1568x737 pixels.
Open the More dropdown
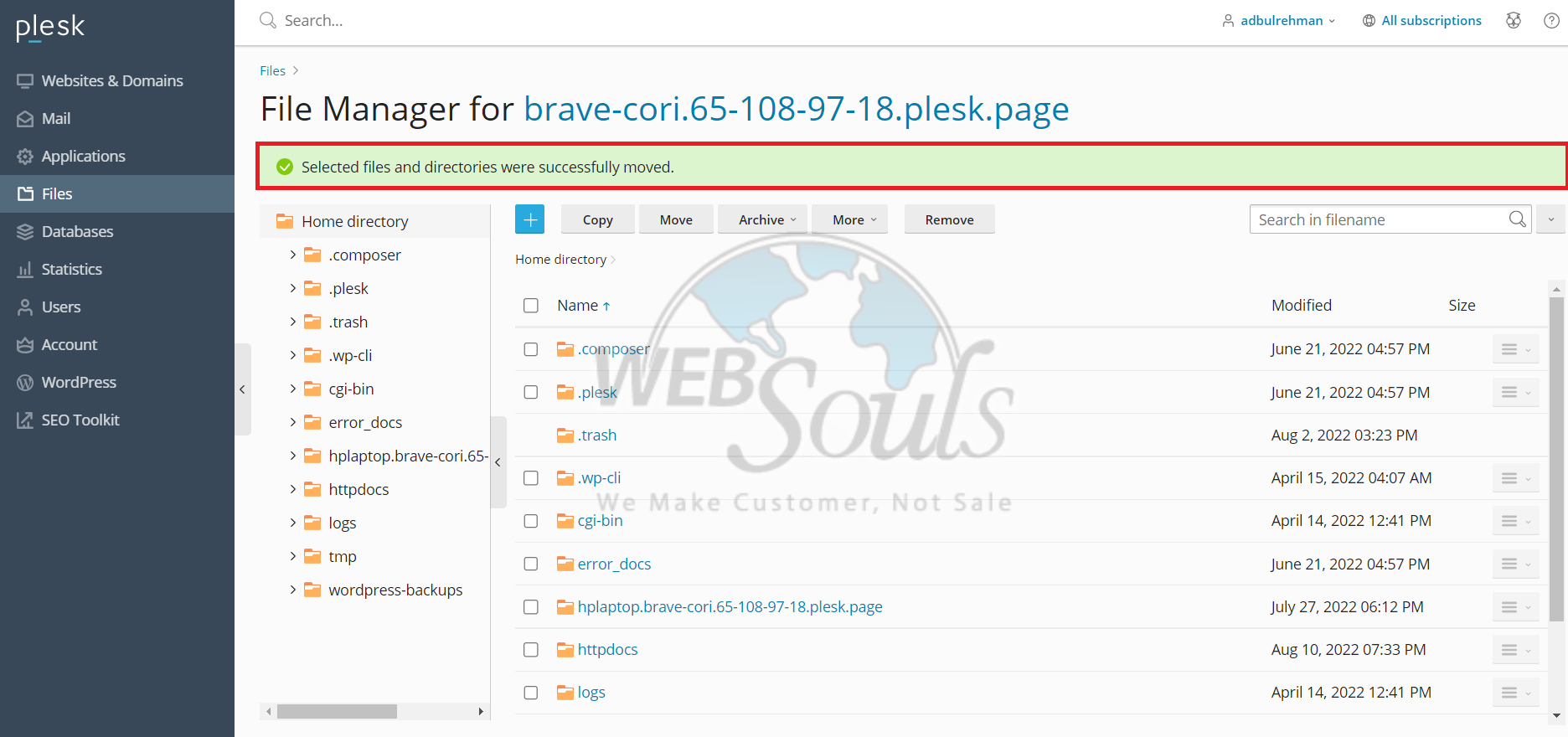coord(849,219)
